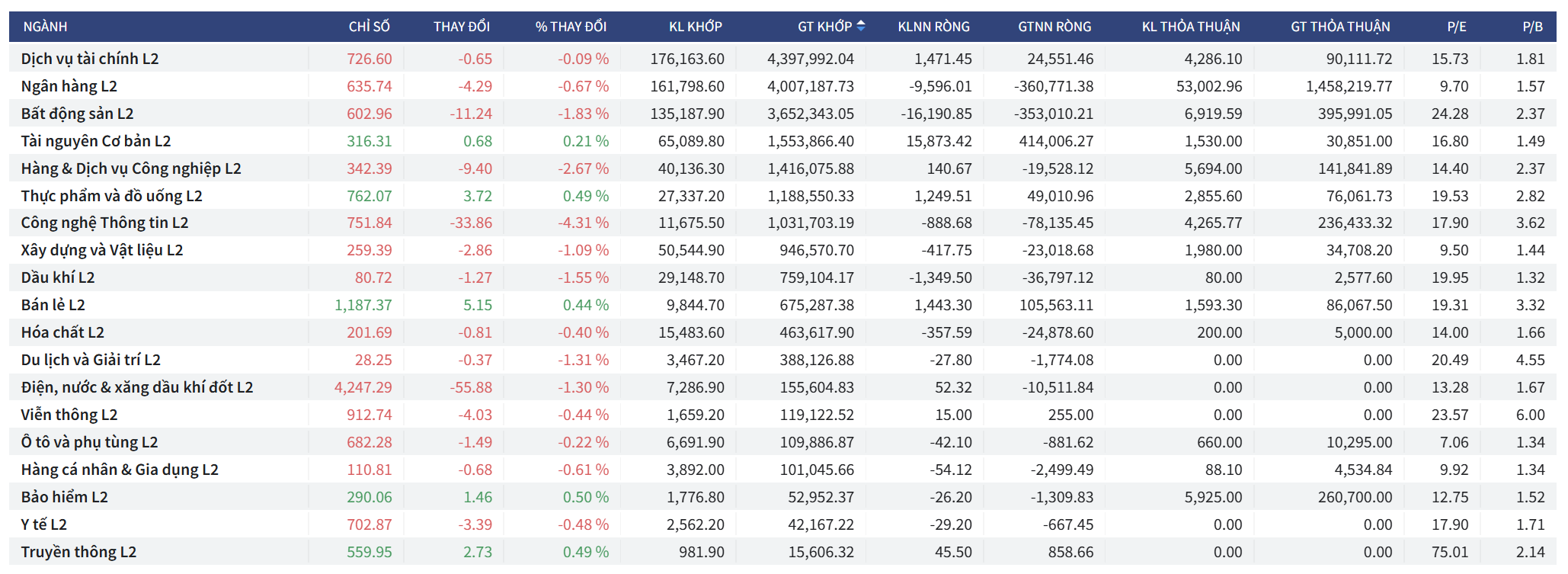1568x574 pixels.
Task: Sort by GT THỎA THUẬN header
Action: coord(1340,27)
